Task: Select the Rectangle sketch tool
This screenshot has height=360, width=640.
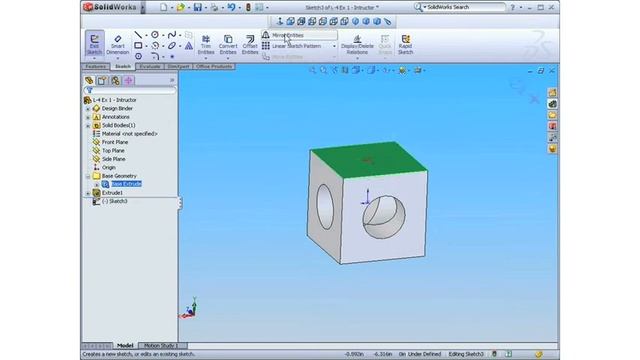Action: pos(138,46)
